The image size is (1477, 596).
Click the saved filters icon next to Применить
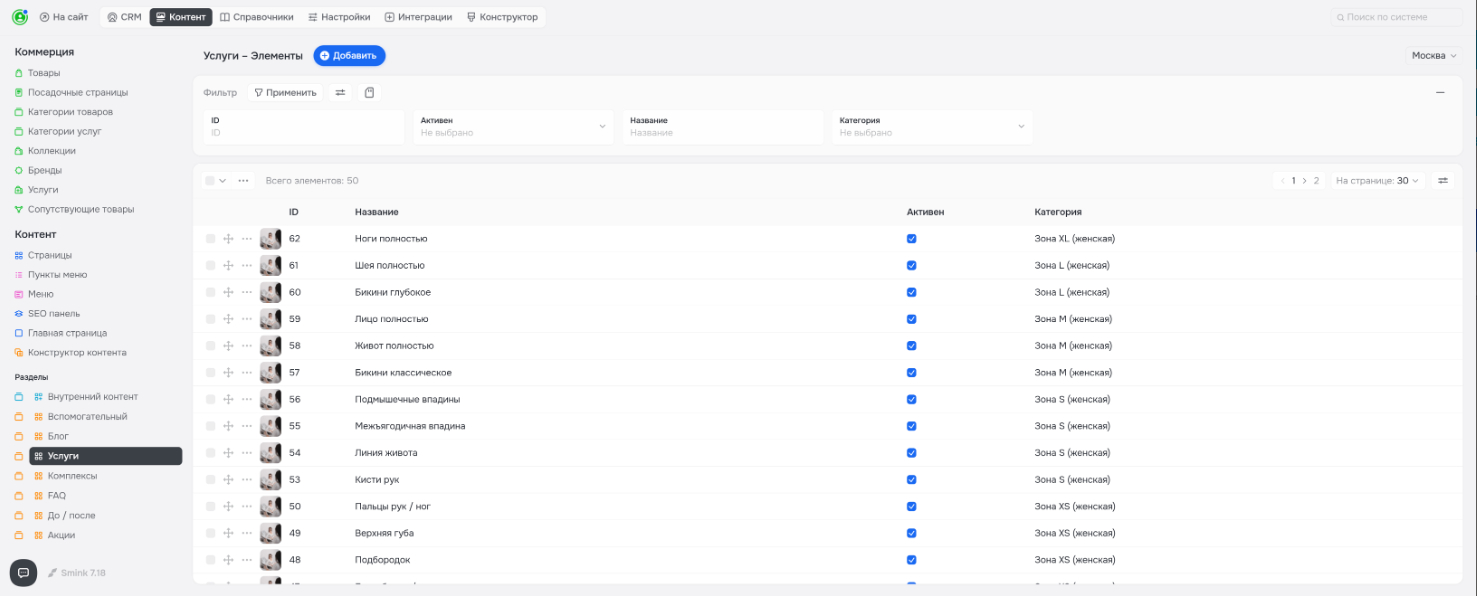click(369, 93)
